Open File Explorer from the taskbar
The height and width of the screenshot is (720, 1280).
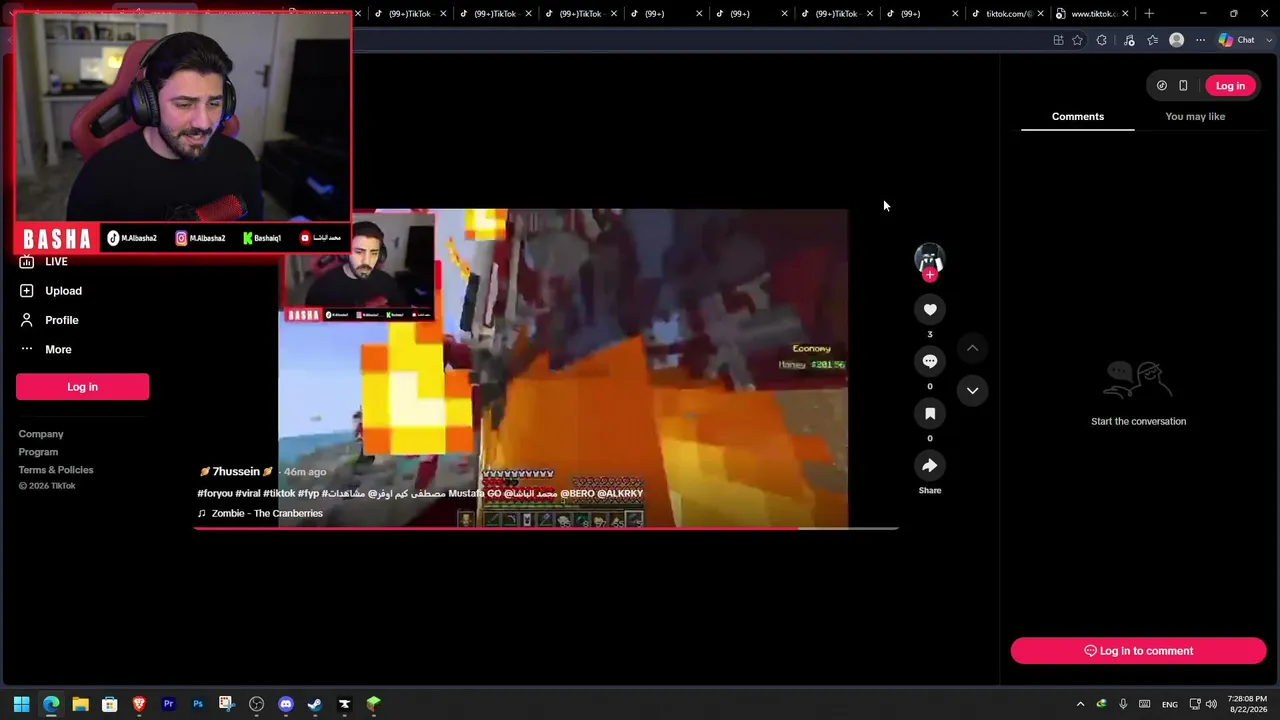click(x=80, y=704)
